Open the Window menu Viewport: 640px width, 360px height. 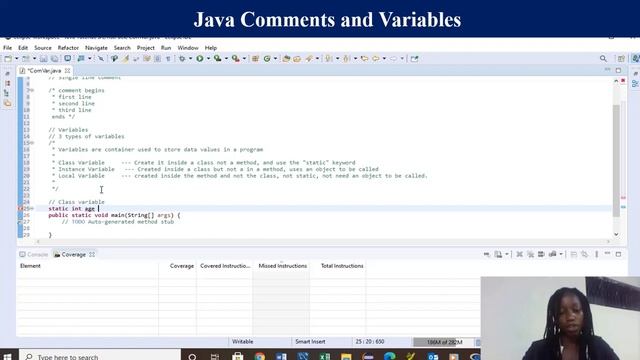pos(188,48)
